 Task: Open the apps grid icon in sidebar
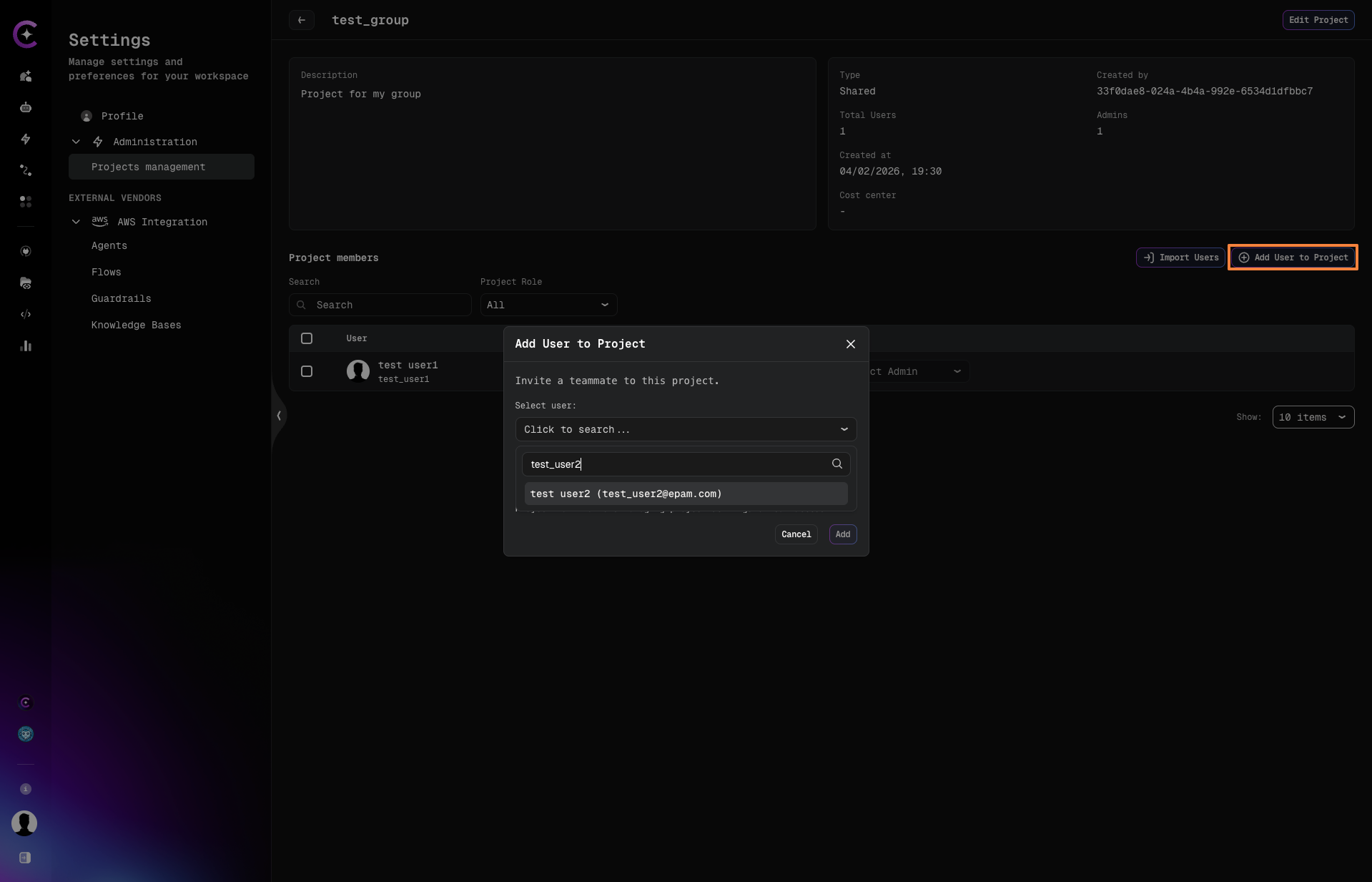click(x=25, y=202)
